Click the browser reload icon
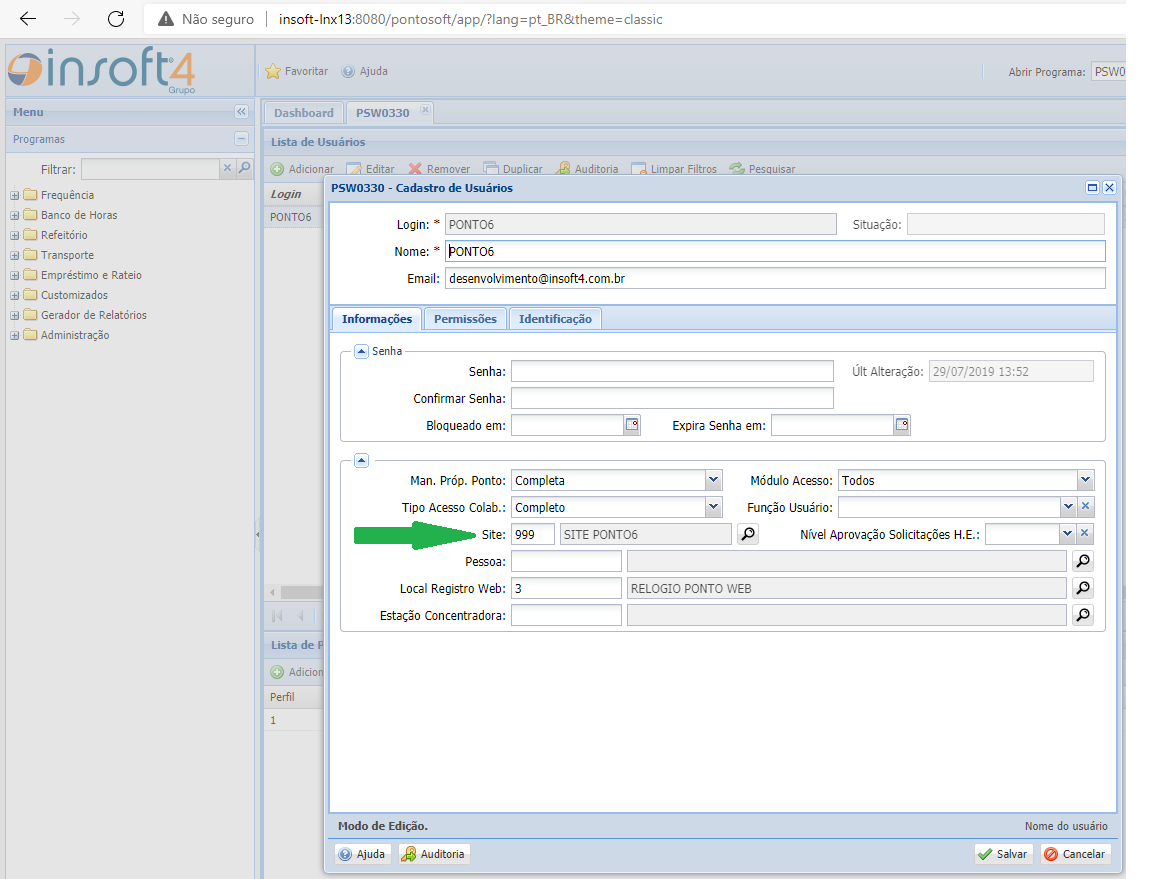Screen dimensions: 1152x879 (116, 19)
